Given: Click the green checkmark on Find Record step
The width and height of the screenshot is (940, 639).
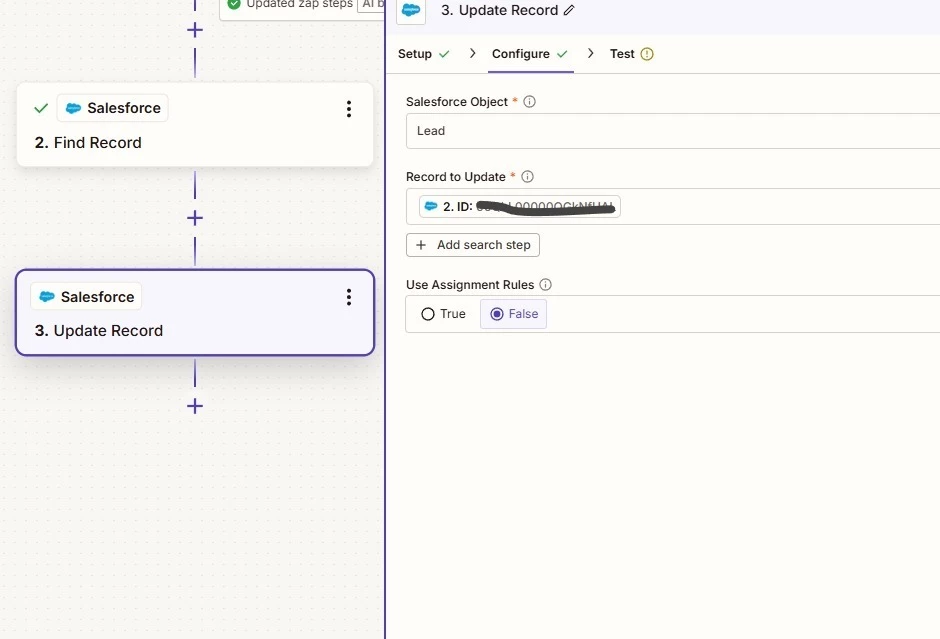Looking at the screenshot, I should coord(41,108).
